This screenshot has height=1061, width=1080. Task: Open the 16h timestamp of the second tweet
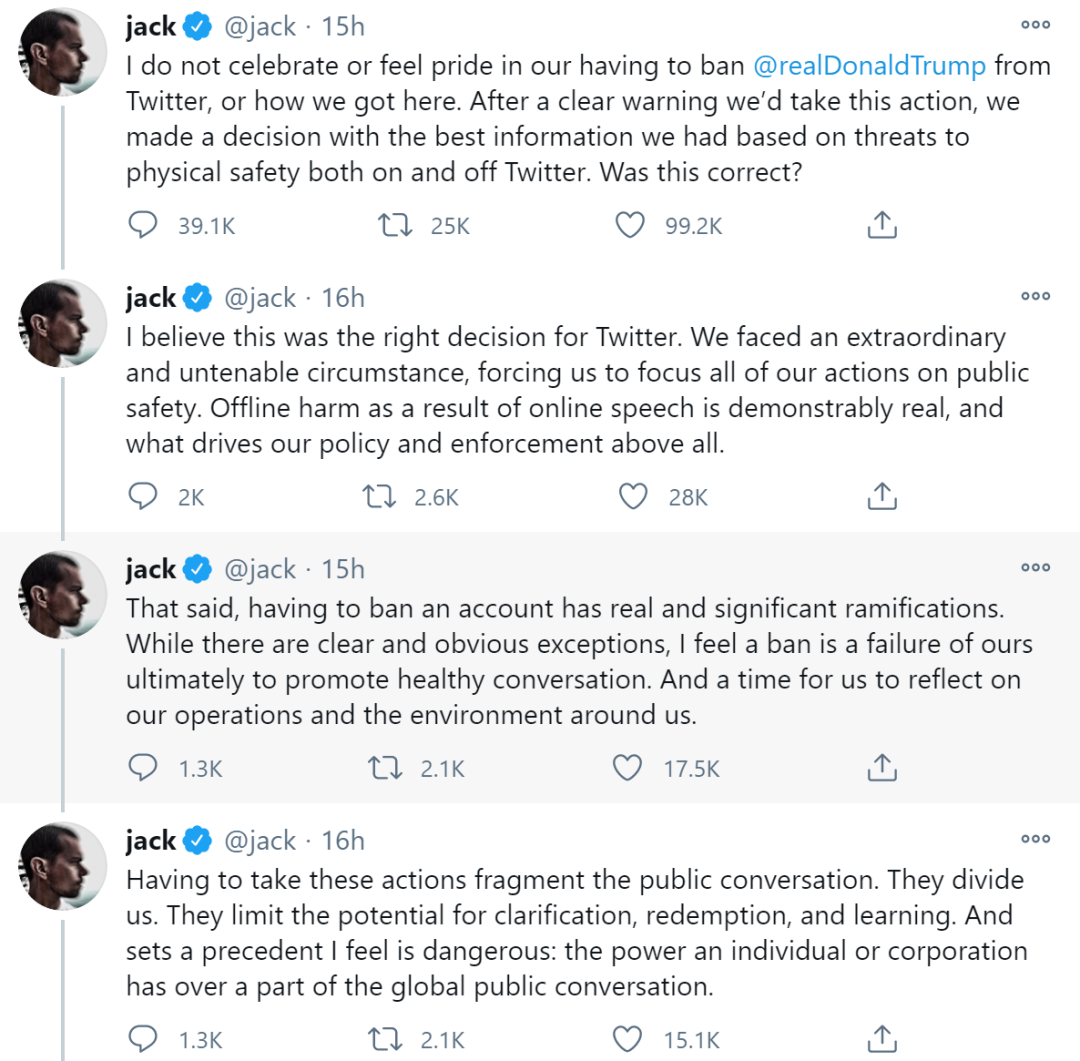343,298
